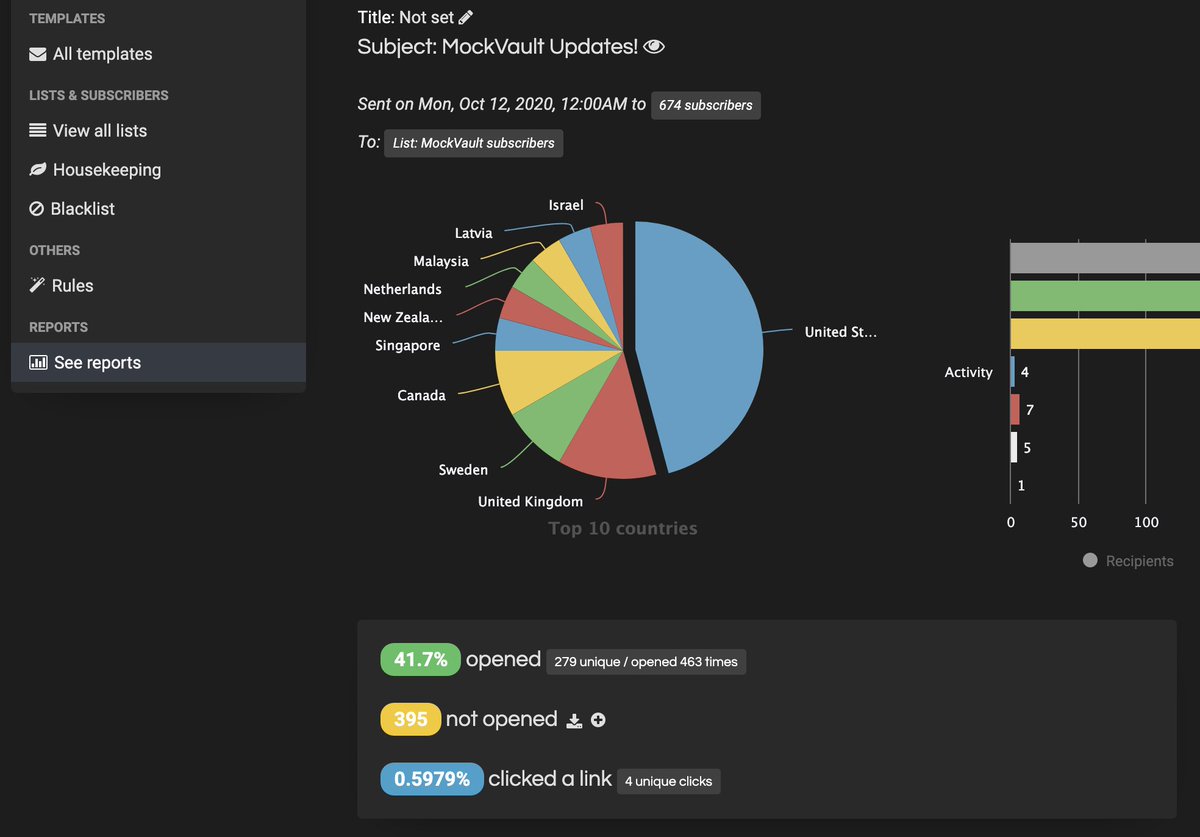Click the pencil icon next to Title
This screenshot has width=1200, height=837.
[466, 17]
